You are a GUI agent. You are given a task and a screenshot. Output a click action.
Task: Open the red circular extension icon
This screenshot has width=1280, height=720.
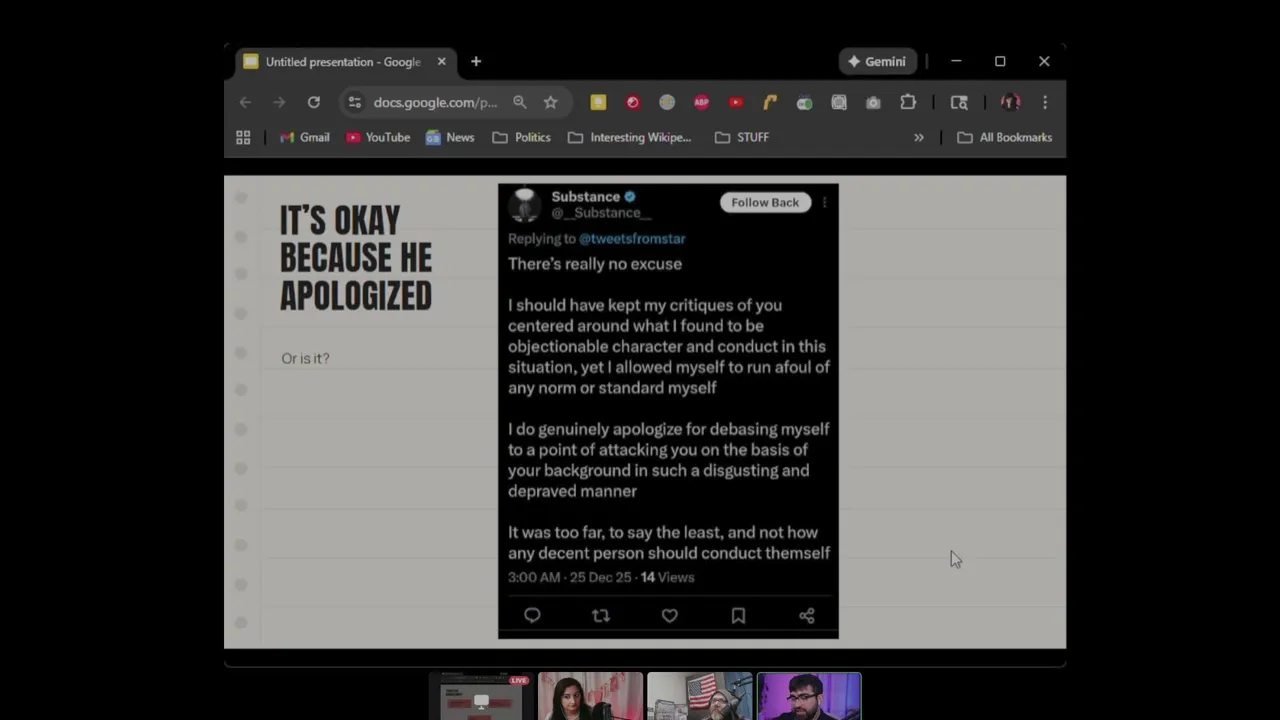(632, 102)
